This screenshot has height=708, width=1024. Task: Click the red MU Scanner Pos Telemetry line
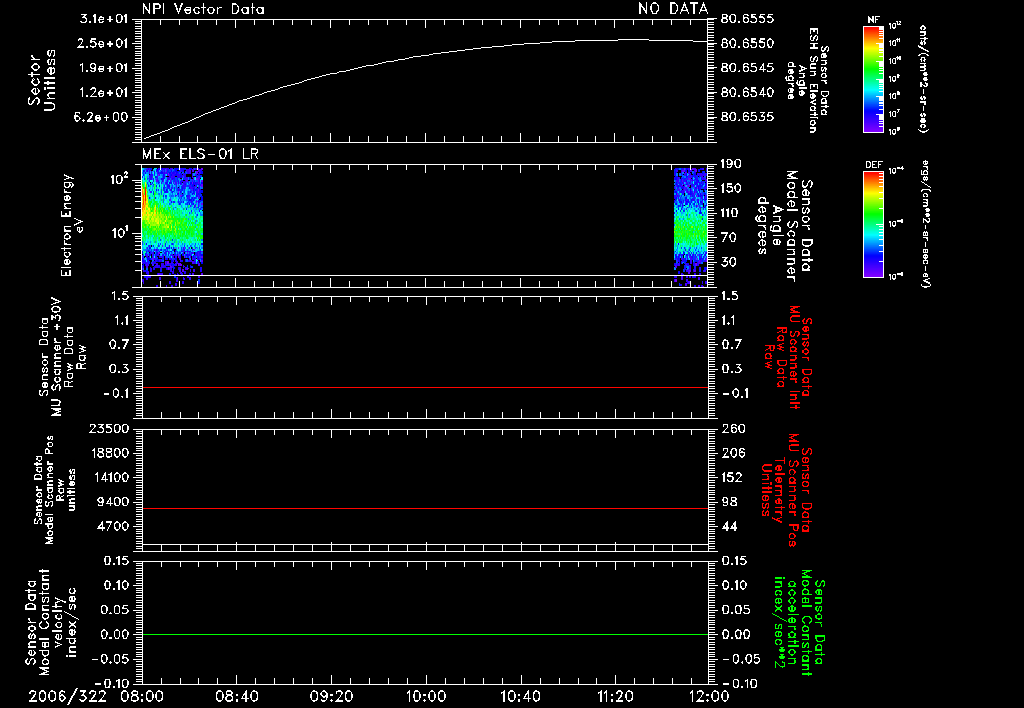coord(424,508)
